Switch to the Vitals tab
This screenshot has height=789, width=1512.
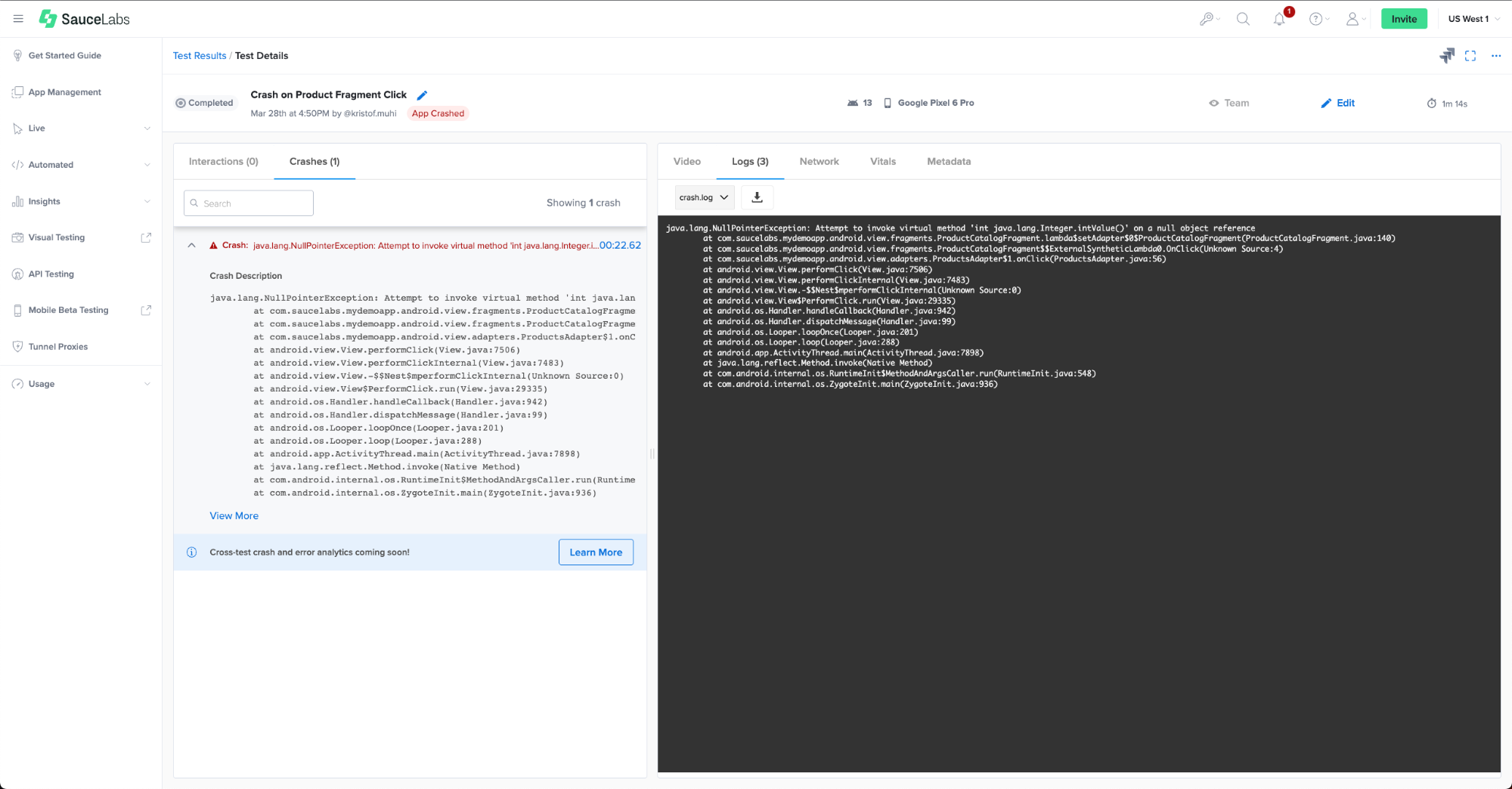click(883, 162)
